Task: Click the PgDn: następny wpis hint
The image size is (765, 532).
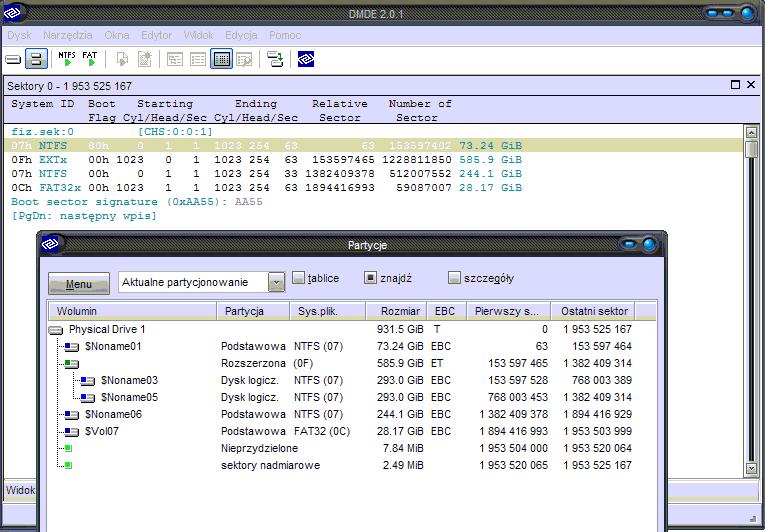Action: tap(84, 216)
